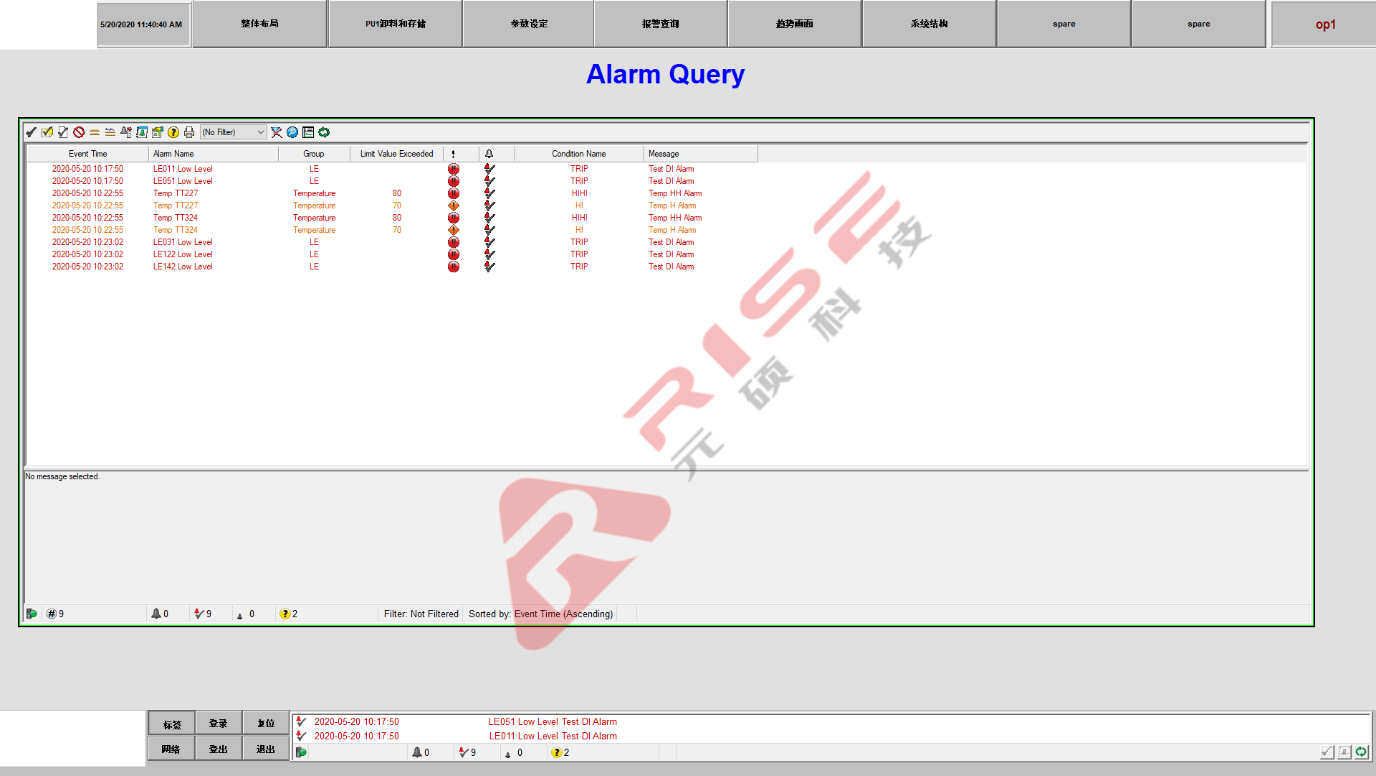Click the Condition Name column header
Image resolution: width=1376 pixels, height=776 pixels.
(x=579, y=154)
